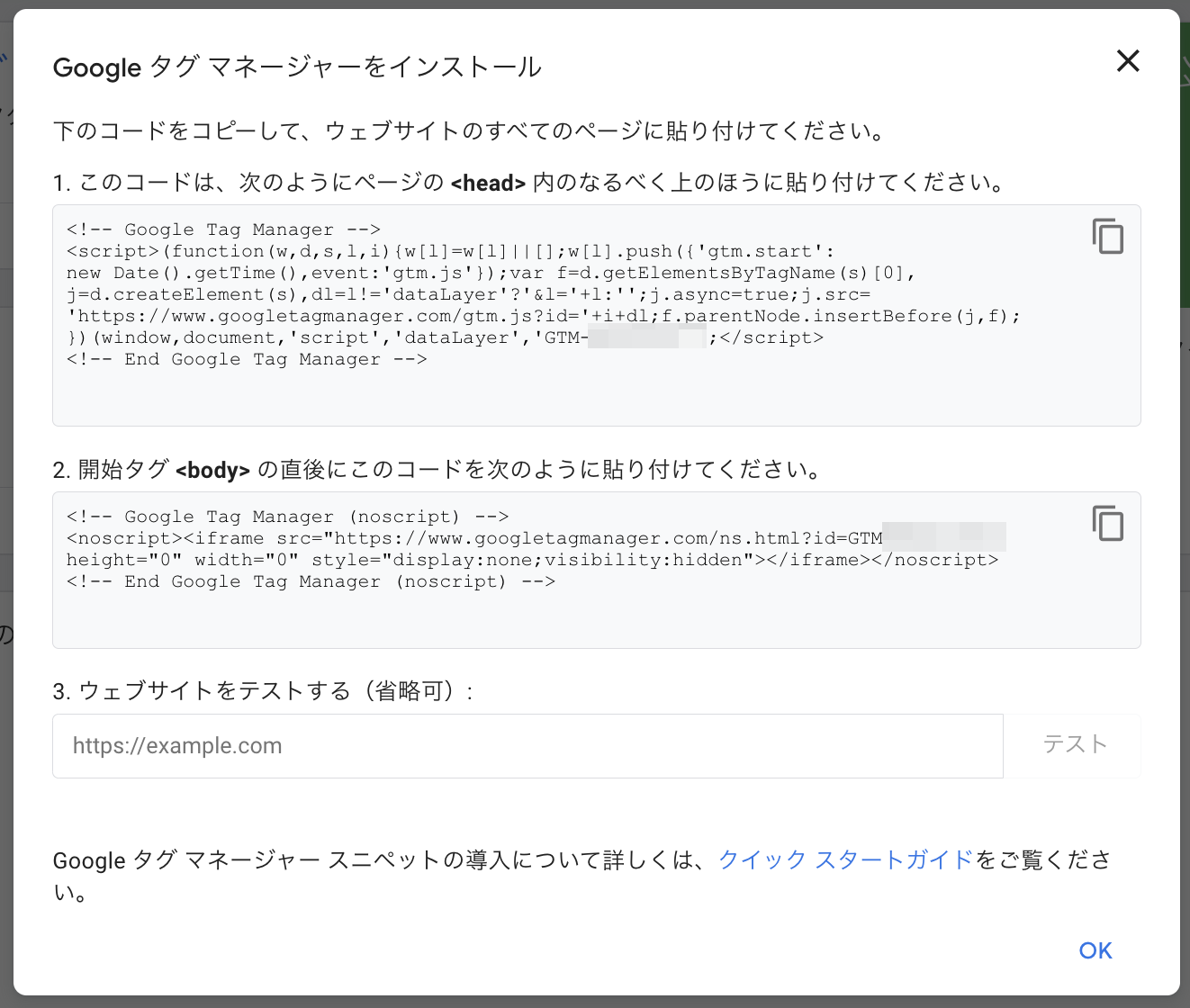Open the クイック スタートガイド link

[x=846, y=859]
